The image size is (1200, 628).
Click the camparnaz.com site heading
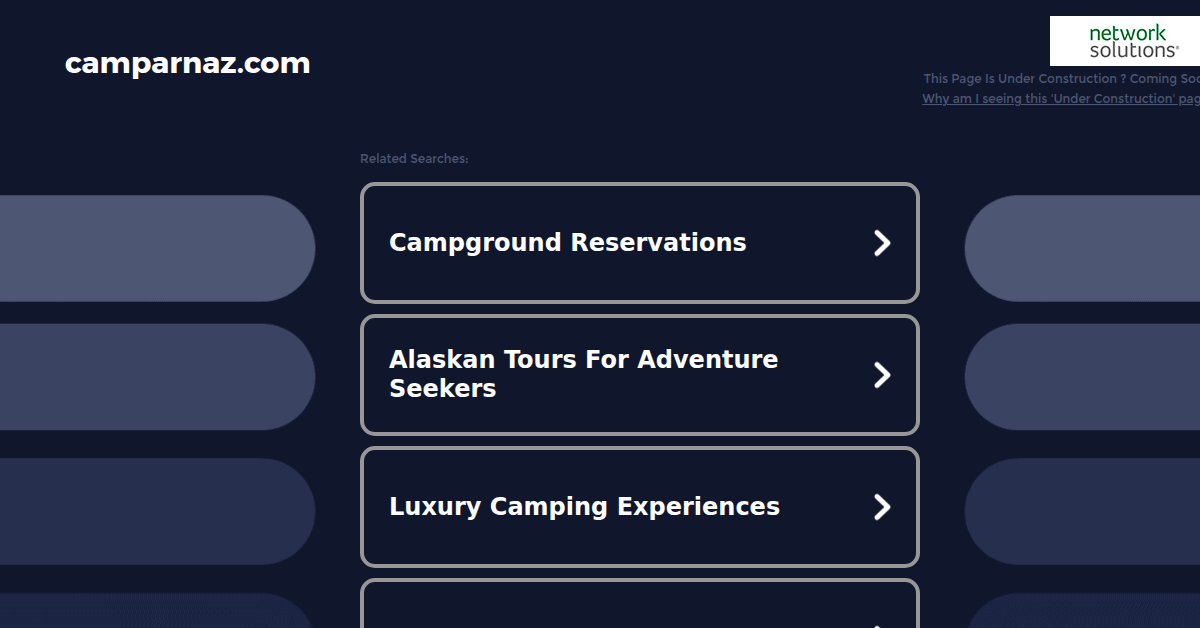(x=187, y=64)
